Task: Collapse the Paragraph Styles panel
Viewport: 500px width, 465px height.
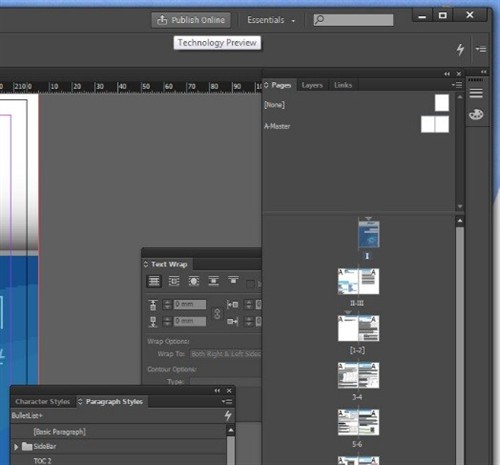Action: click(x=217, y=391)
